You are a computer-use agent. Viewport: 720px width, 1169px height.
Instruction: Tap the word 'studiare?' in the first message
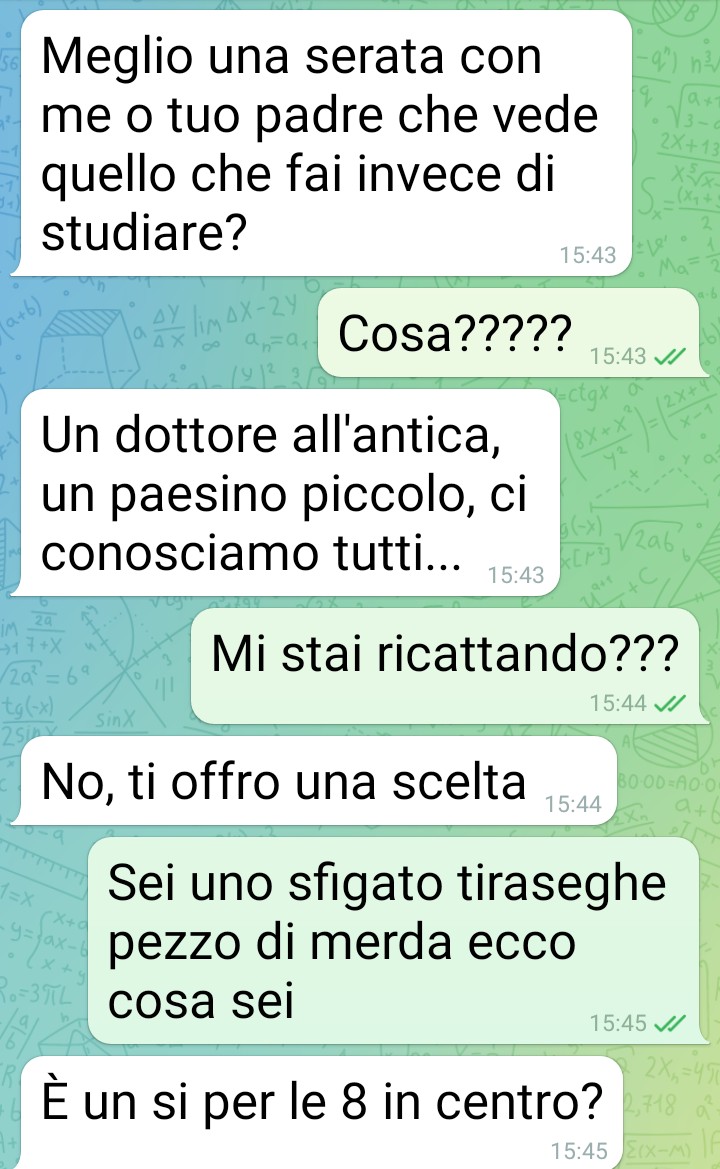pos(143,233)
